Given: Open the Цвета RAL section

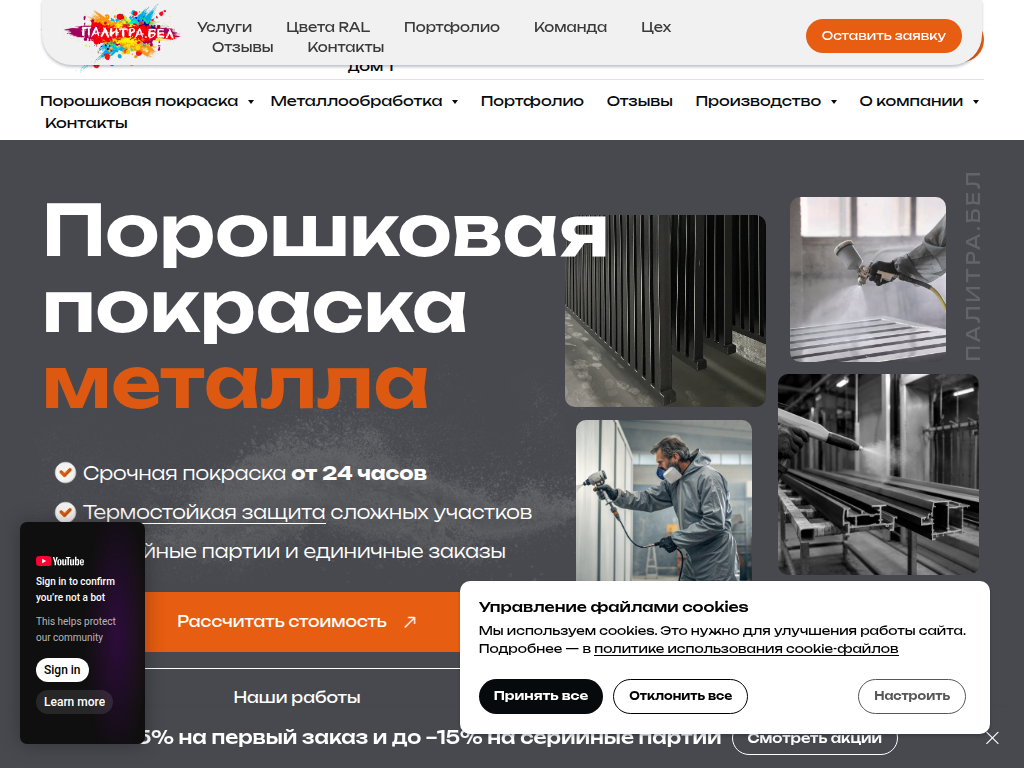Looking at the screenshot, I should pos(328,27).
